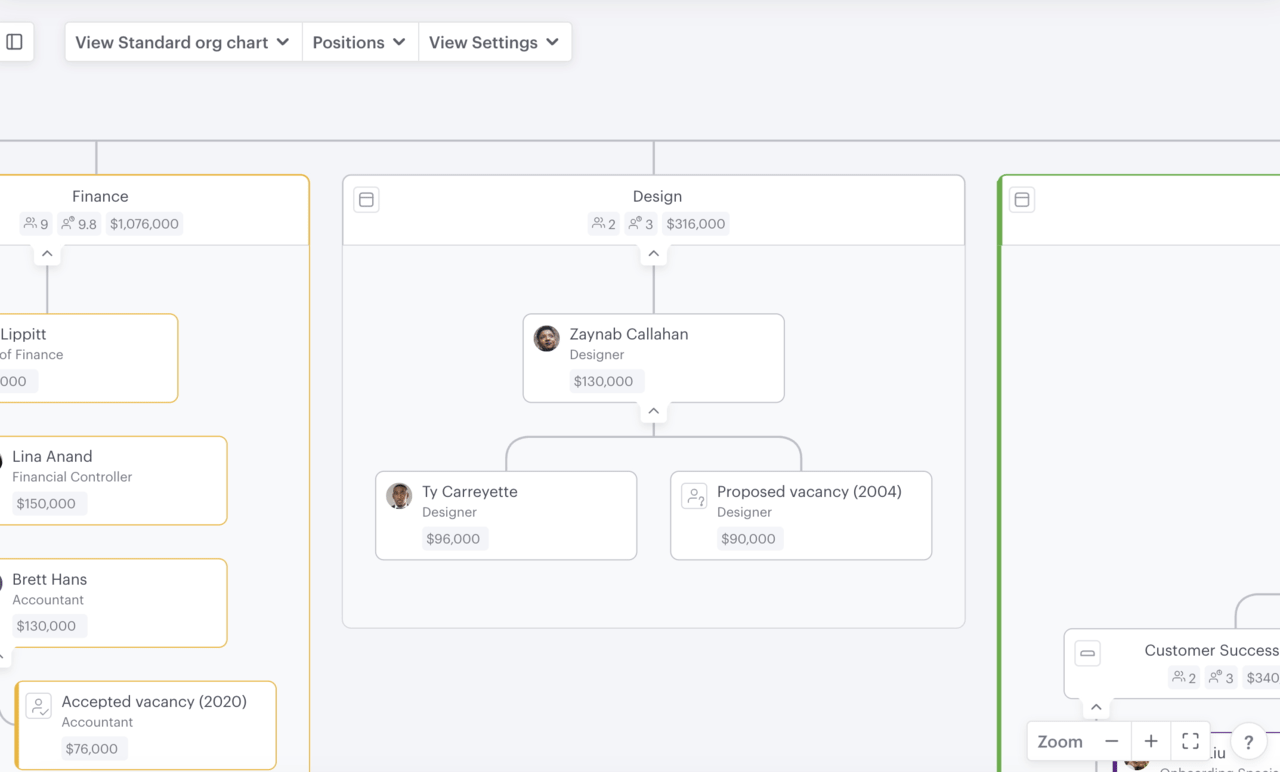The height and width of the screenshot is (772, 1280).
Task: Toggle the left sidebar panel
Action: pyautogui.click(x=13, y=40)
